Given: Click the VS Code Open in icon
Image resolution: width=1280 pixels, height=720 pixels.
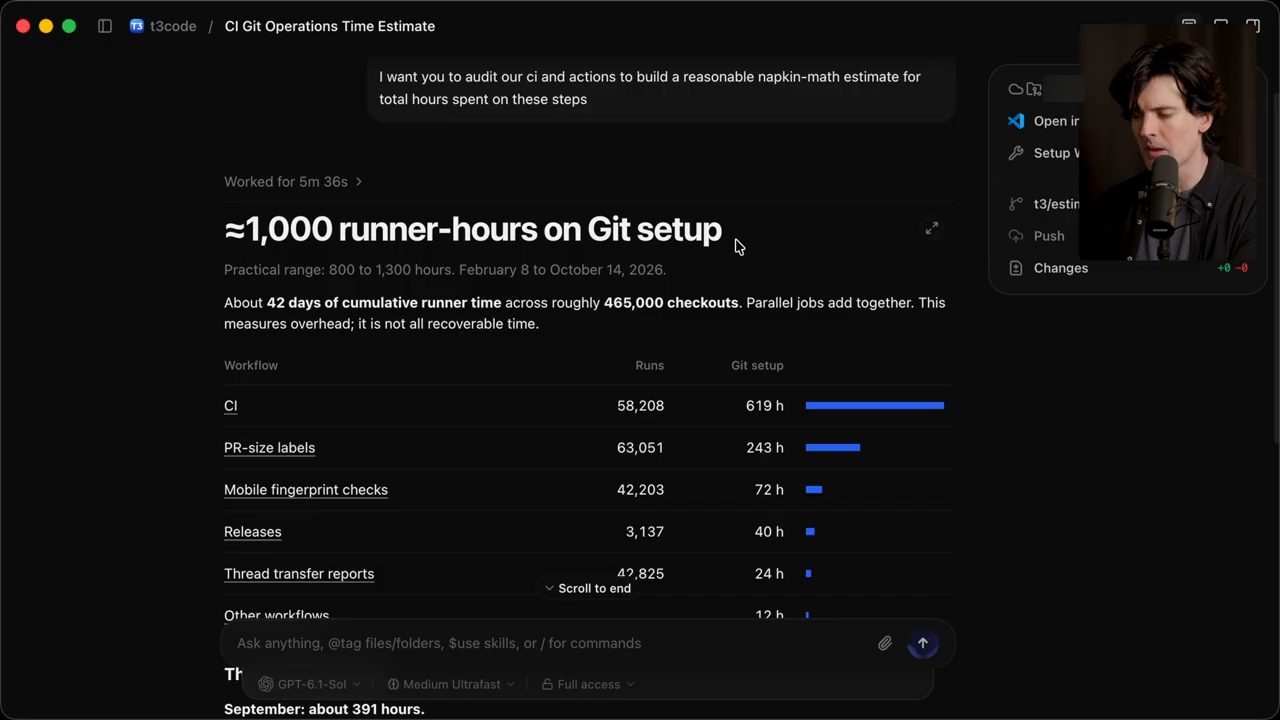Looking at the screenshot, I should click(x=1016, y=121).
